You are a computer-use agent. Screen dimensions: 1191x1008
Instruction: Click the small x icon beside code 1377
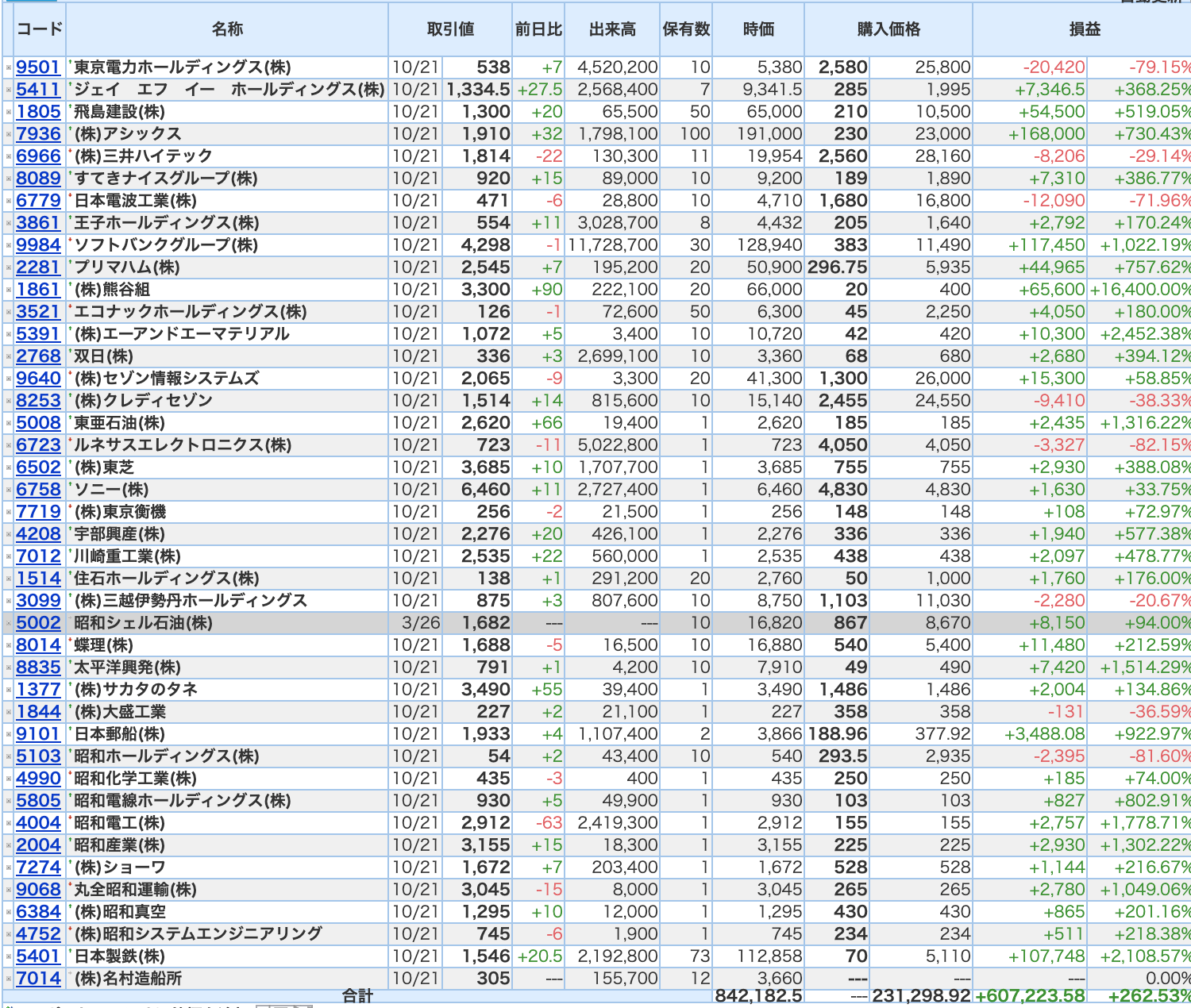tap(9, 691)
